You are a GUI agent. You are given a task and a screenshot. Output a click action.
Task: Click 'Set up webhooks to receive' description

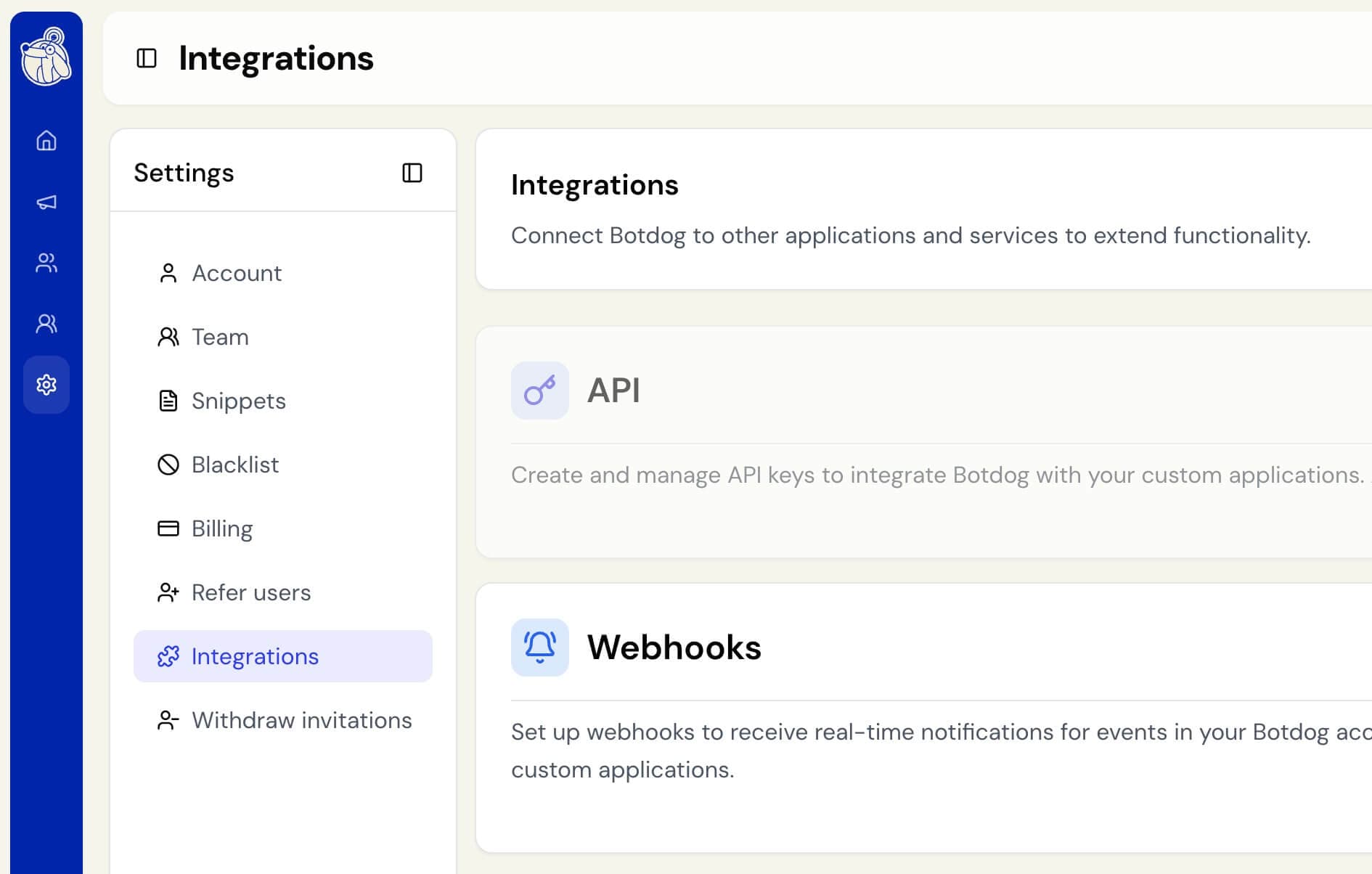point(942,751)
